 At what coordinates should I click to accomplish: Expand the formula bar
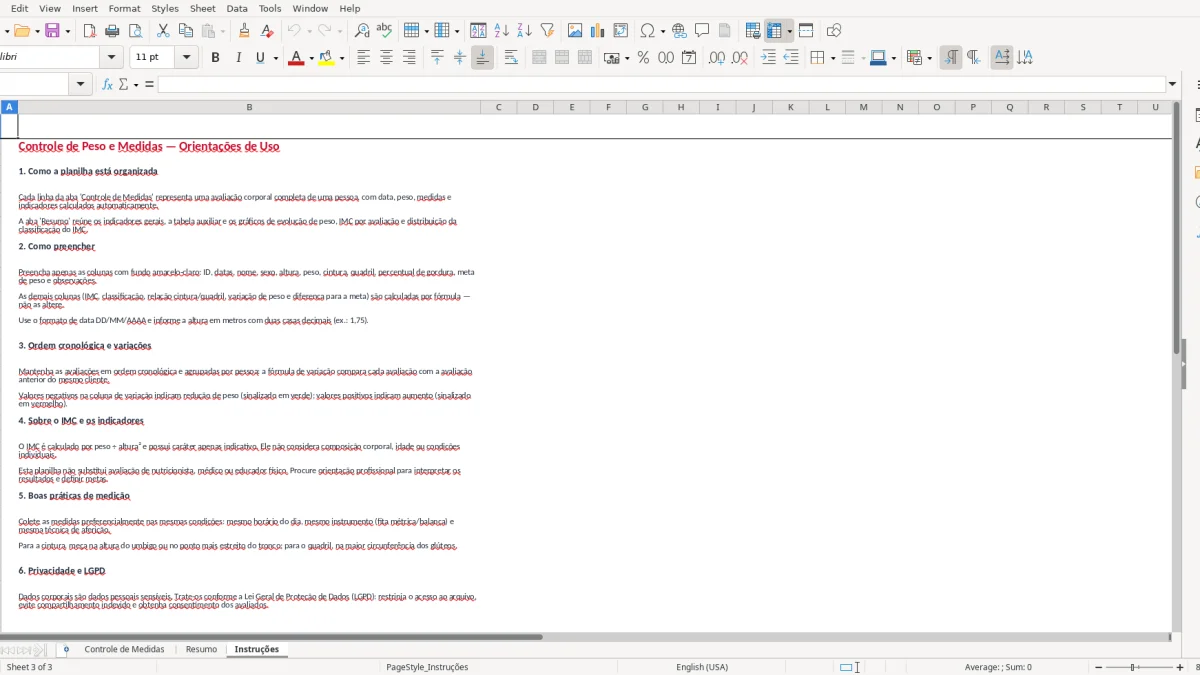pos(1173,84)
